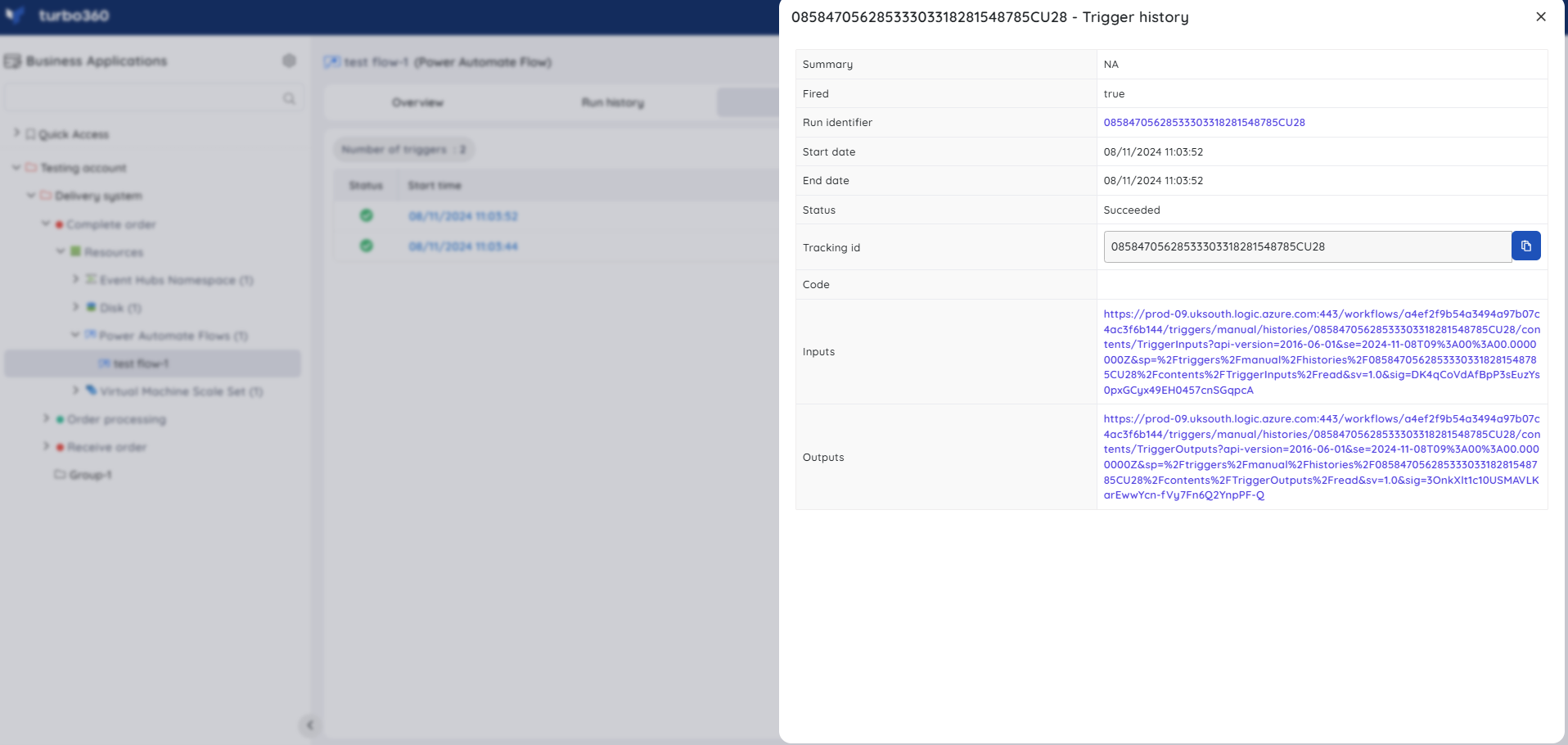Click the Summary value NA
The width and height of the screenshot is (1568, 745).
point(1111,65)
